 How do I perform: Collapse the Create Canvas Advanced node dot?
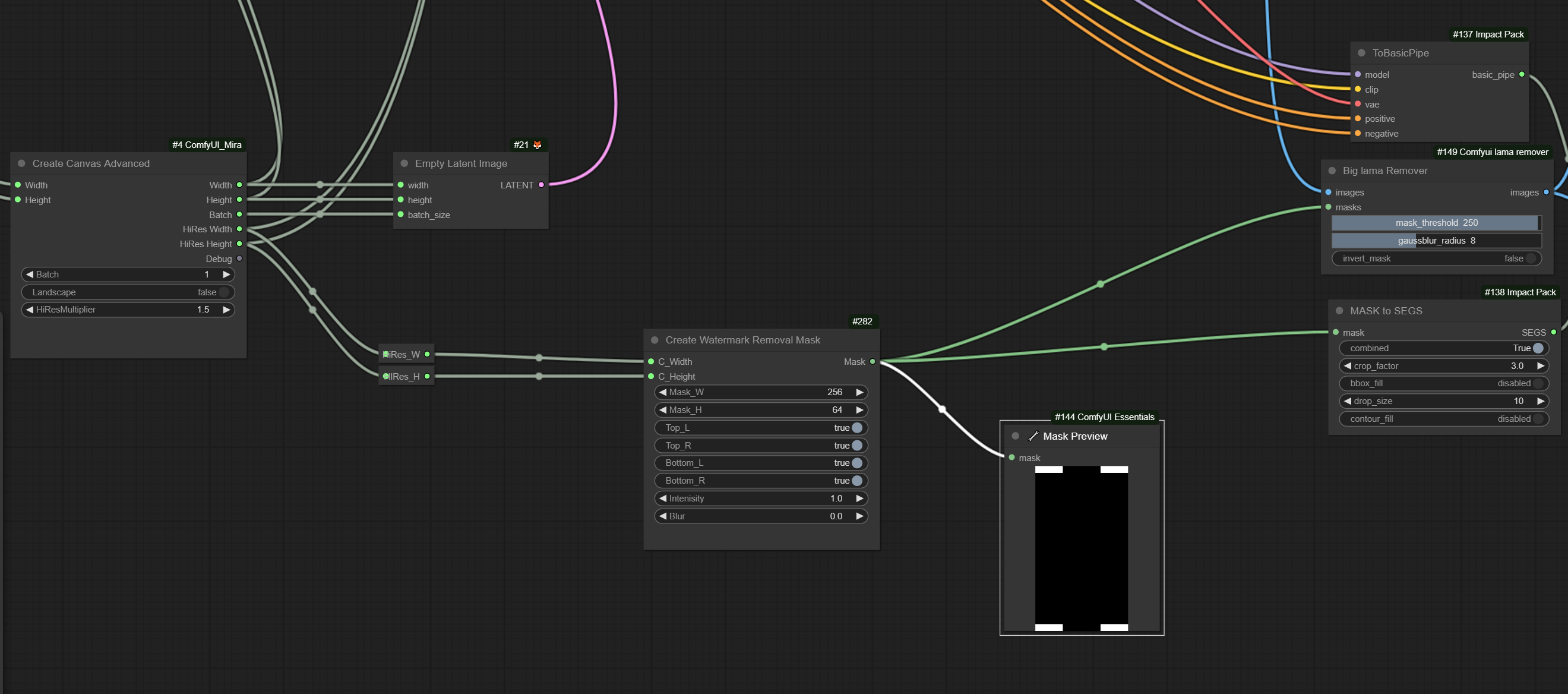coord(21,163)
